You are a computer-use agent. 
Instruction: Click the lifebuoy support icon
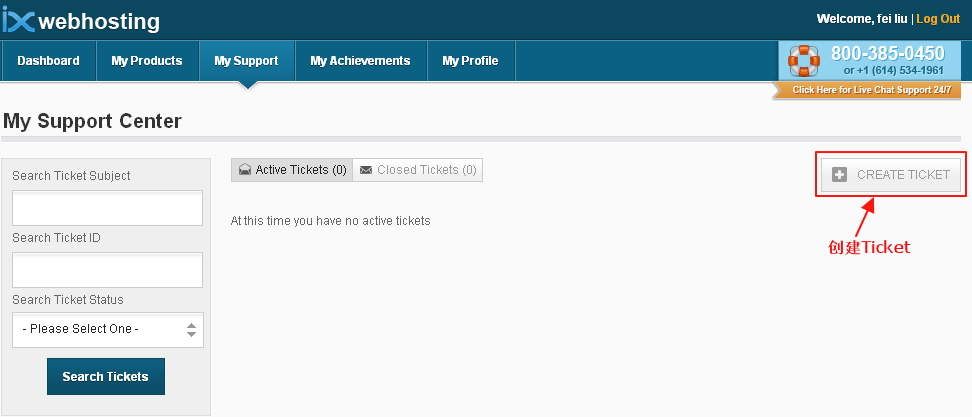[804, 60]
